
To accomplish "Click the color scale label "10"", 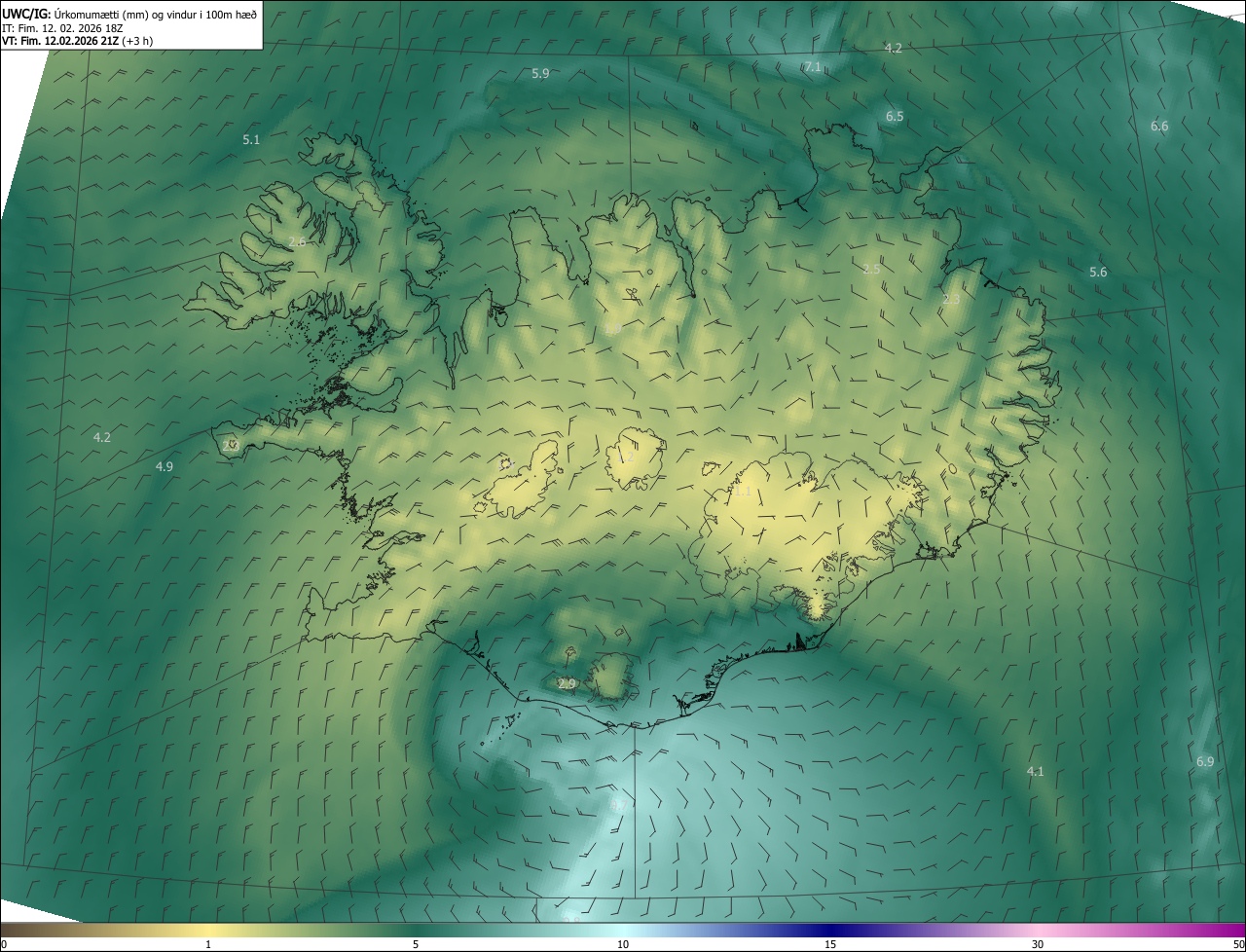I will coord(623,944).
